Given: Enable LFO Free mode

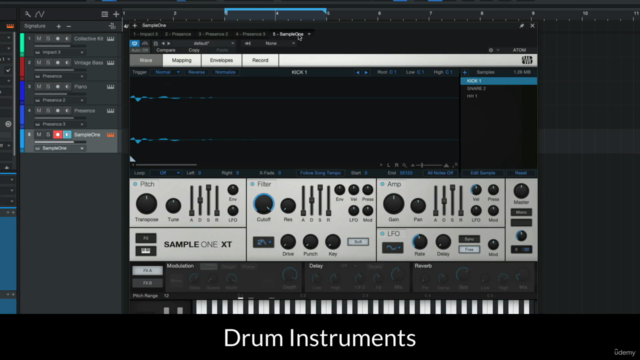Looking at the screenshot, I should pos(469,249).
